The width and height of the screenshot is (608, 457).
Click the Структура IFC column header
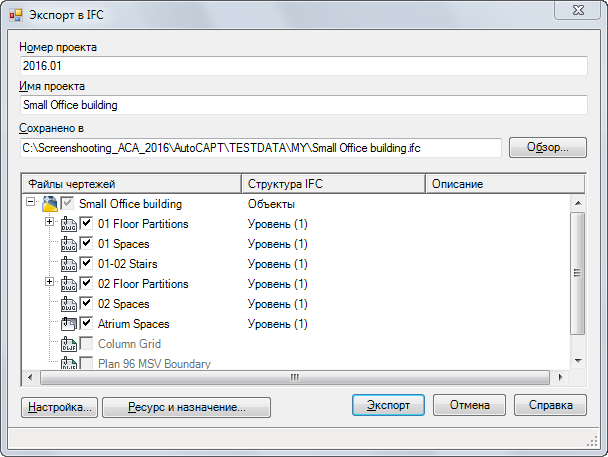[333, 184]
